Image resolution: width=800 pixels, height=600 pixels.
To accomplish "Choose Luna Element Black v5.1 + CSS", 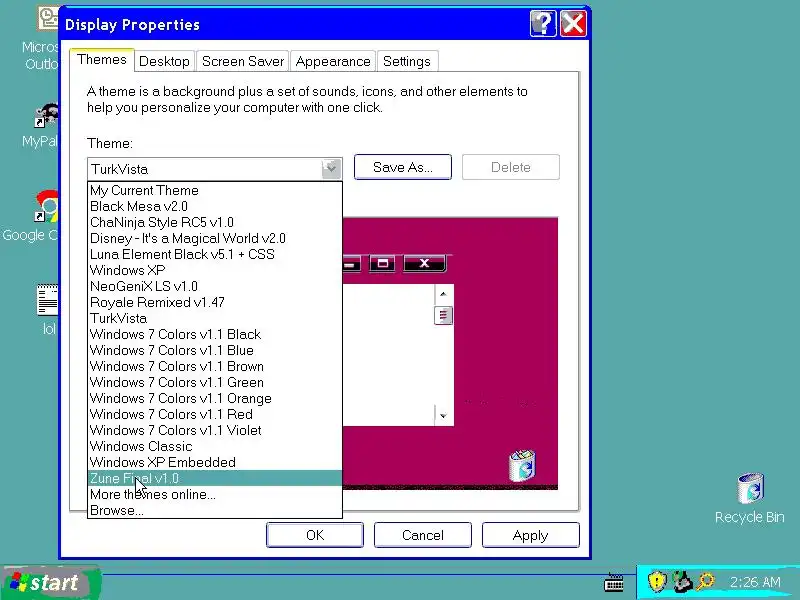I will coord(215,254).
